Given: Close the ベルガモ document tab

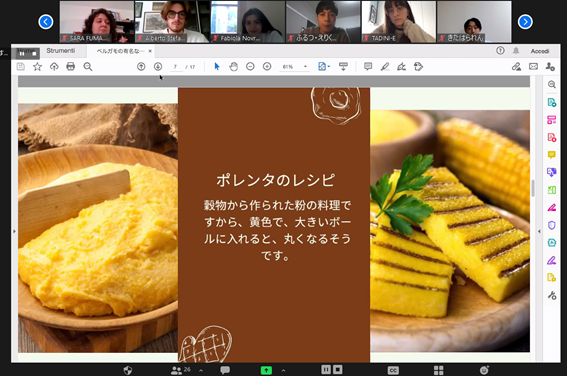Looking at the screenshot, I should click(150, 51).
